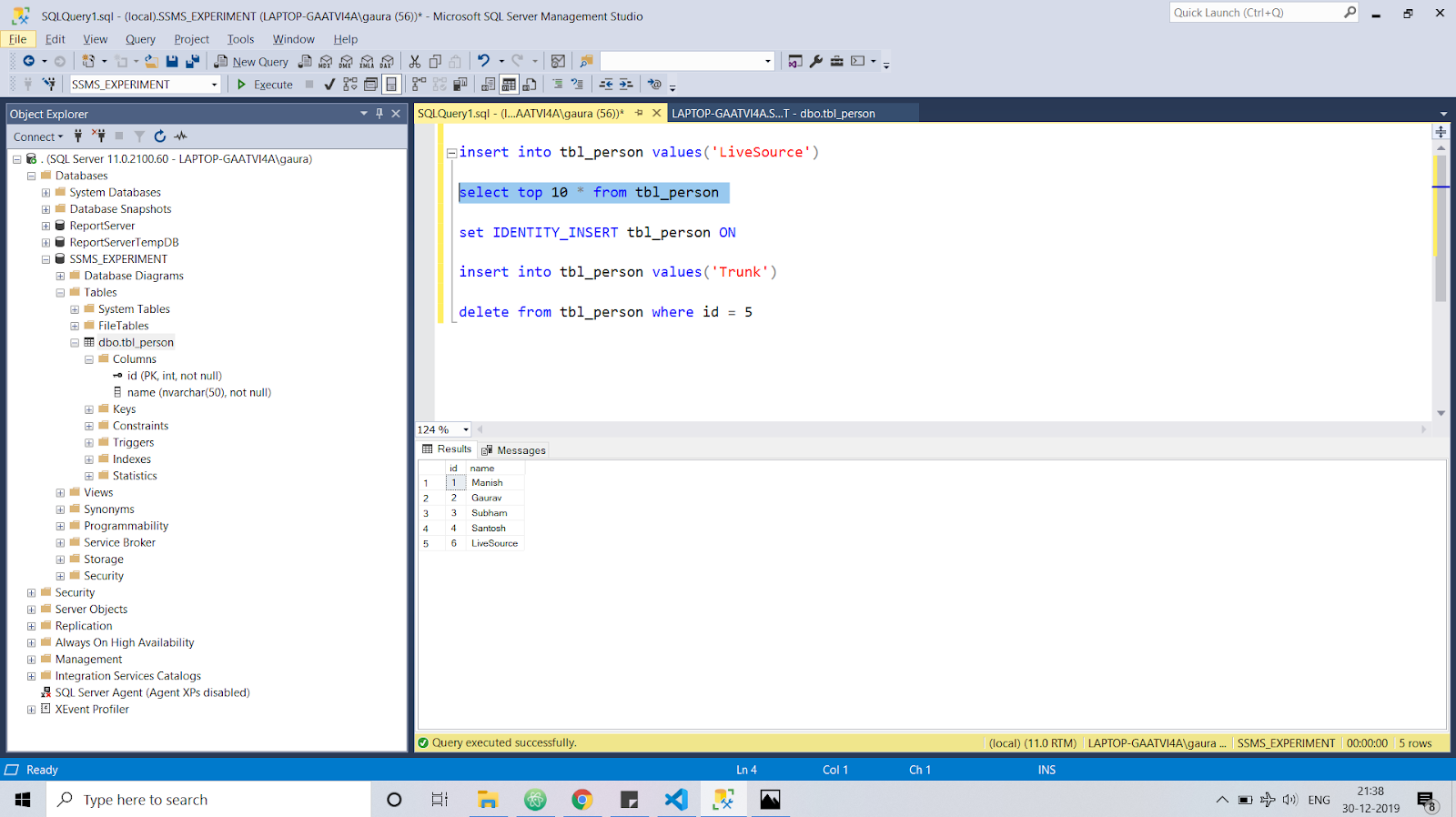Viewport: 1456px width, 817px height.
Task: Click Windows taskbar search box
Action: click(x=209, y=800)
